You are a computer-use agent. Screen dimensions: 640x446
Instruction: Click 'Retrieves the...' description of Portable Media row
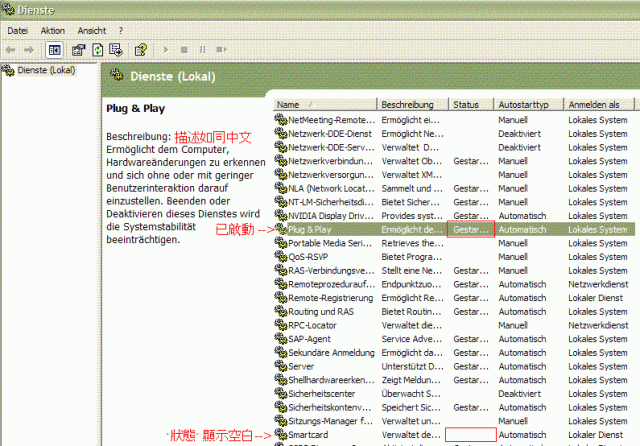click(412, 243)
